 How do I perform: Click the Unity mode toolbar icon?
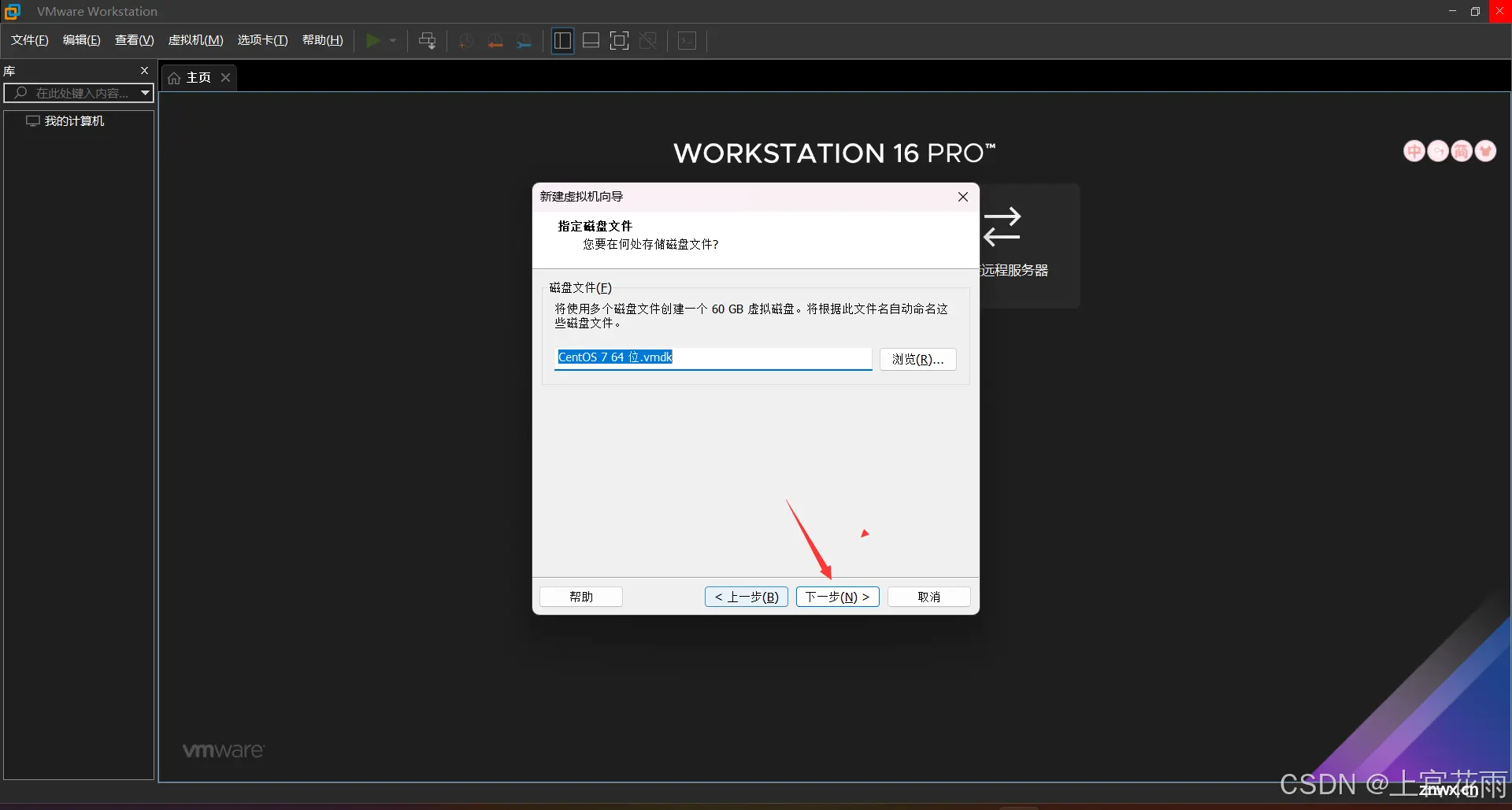(648, 40)
